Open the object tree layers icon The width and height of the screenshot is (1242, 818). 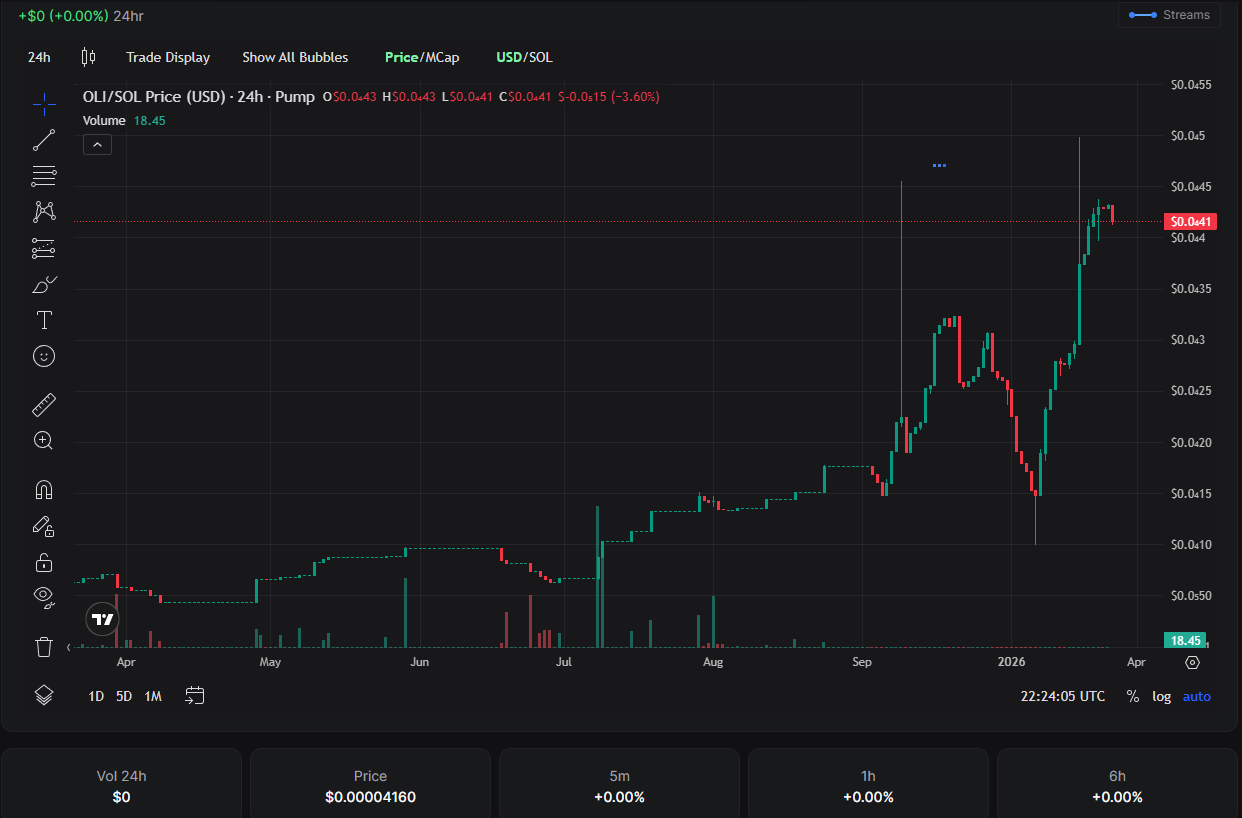tap(44, 695)
